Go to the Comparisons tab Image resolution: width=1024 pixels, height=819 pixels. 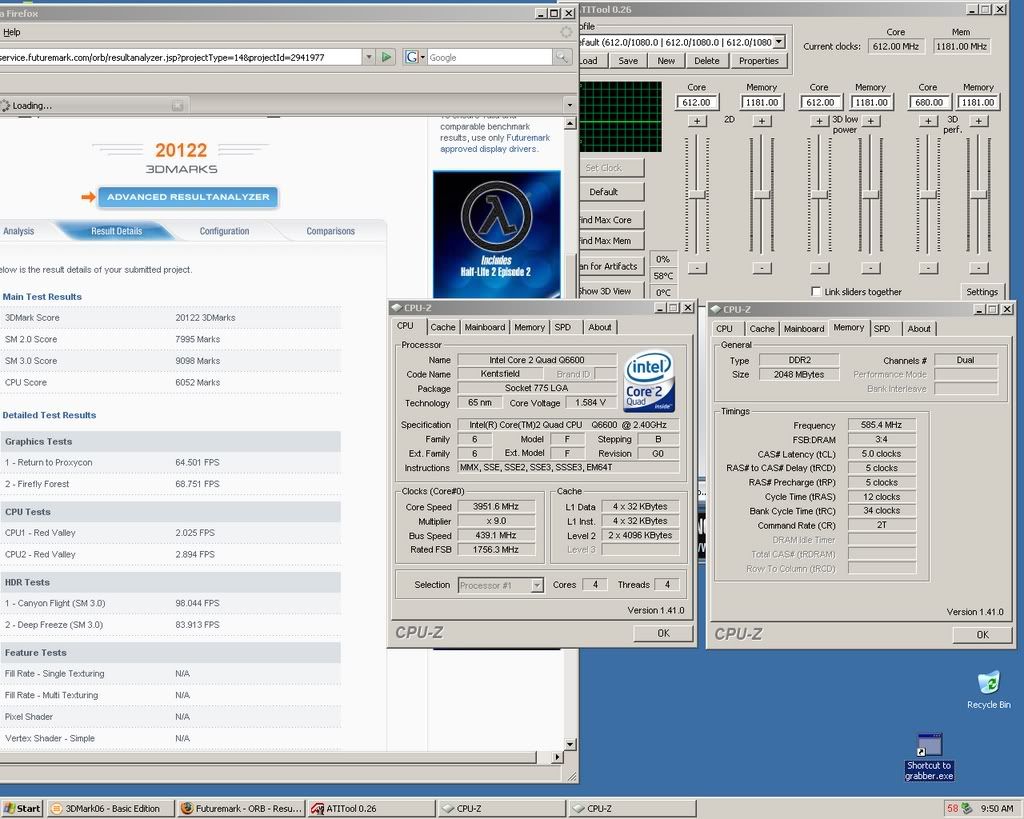point(330,231)
